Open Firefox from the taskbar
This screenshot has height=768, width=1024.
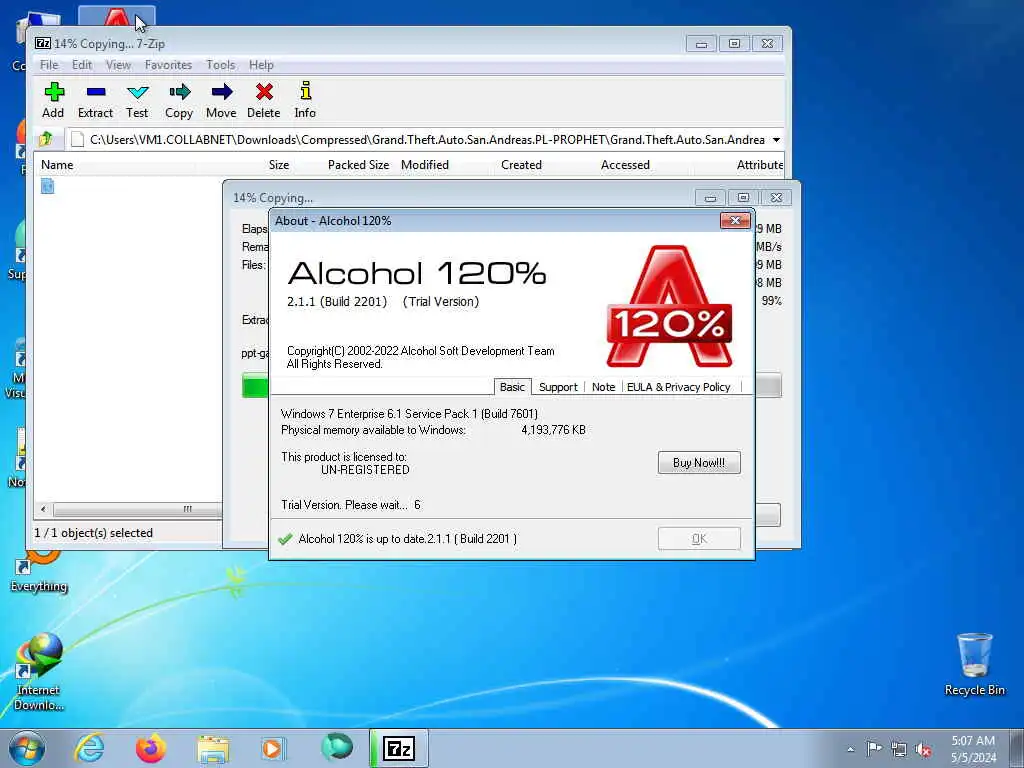(150, 748)
